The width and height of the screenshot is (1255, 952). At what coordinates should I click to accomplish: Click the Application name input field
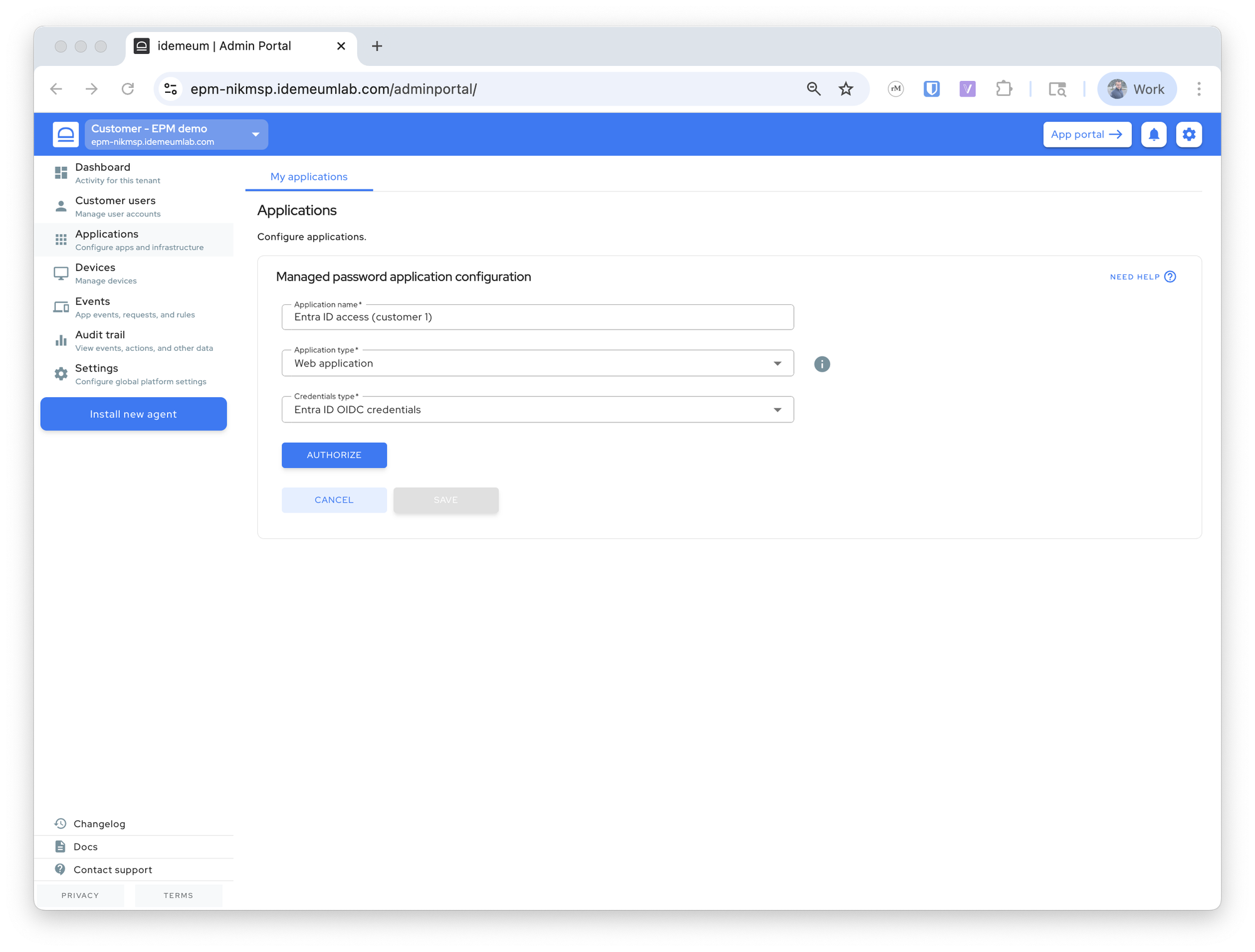click(x=538, y=317)
